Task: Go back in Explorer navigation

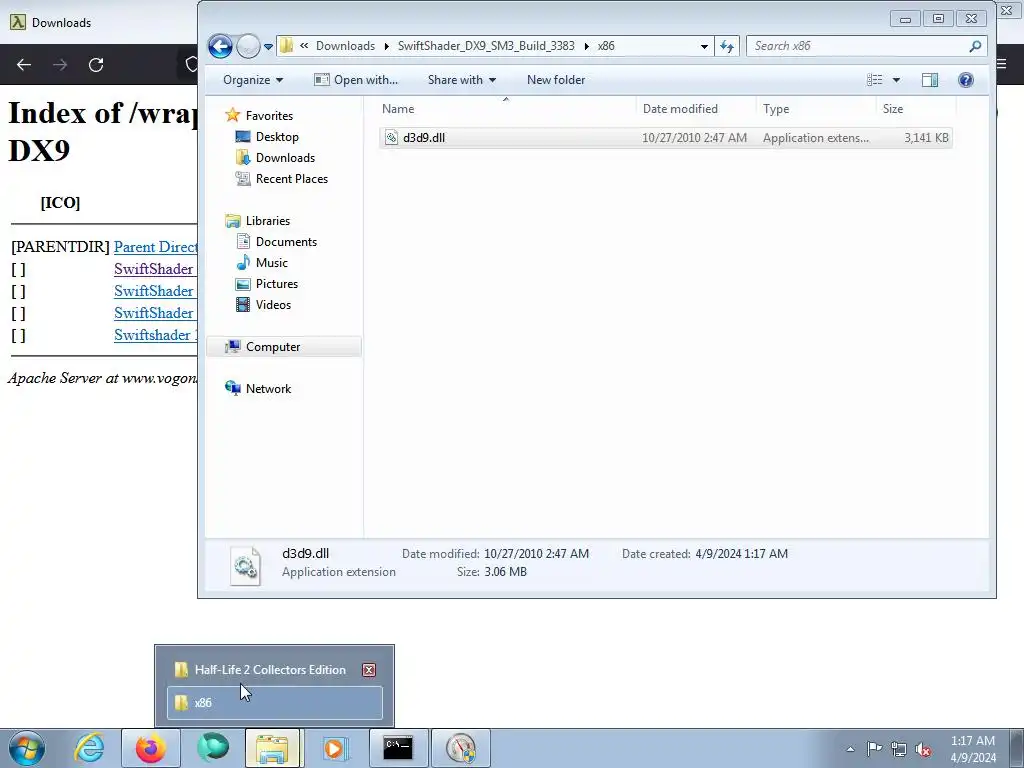Action: click(220, 46)
